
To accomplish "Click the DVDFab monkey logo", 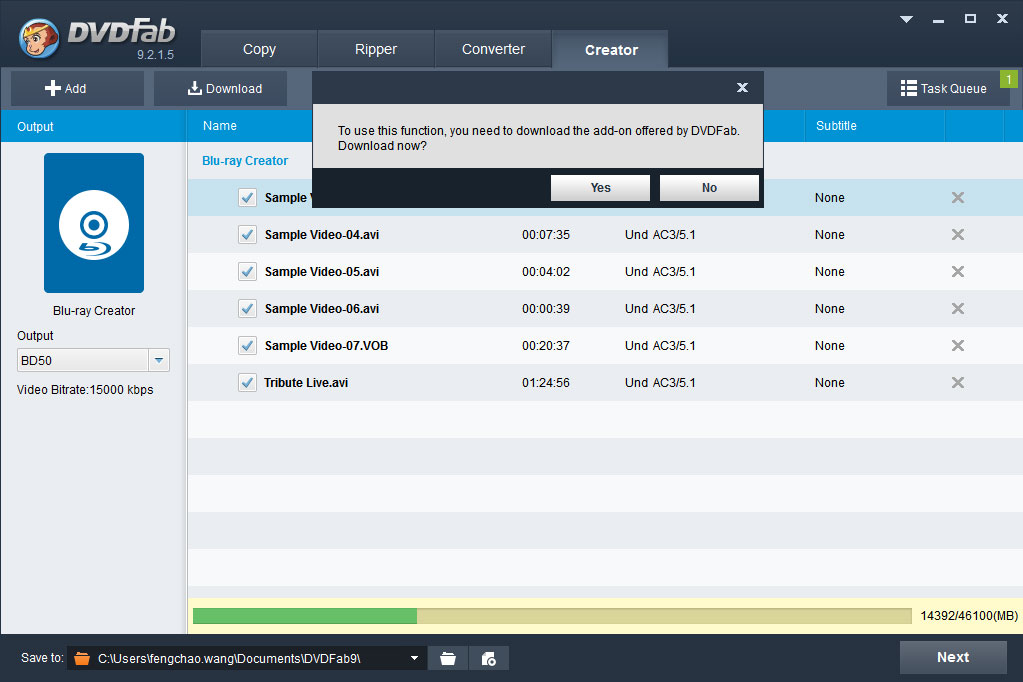I will (39, 38).
